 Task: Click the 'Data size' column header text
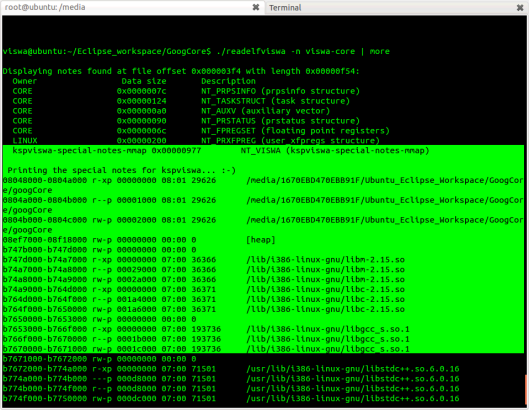(x=144, y=81)
